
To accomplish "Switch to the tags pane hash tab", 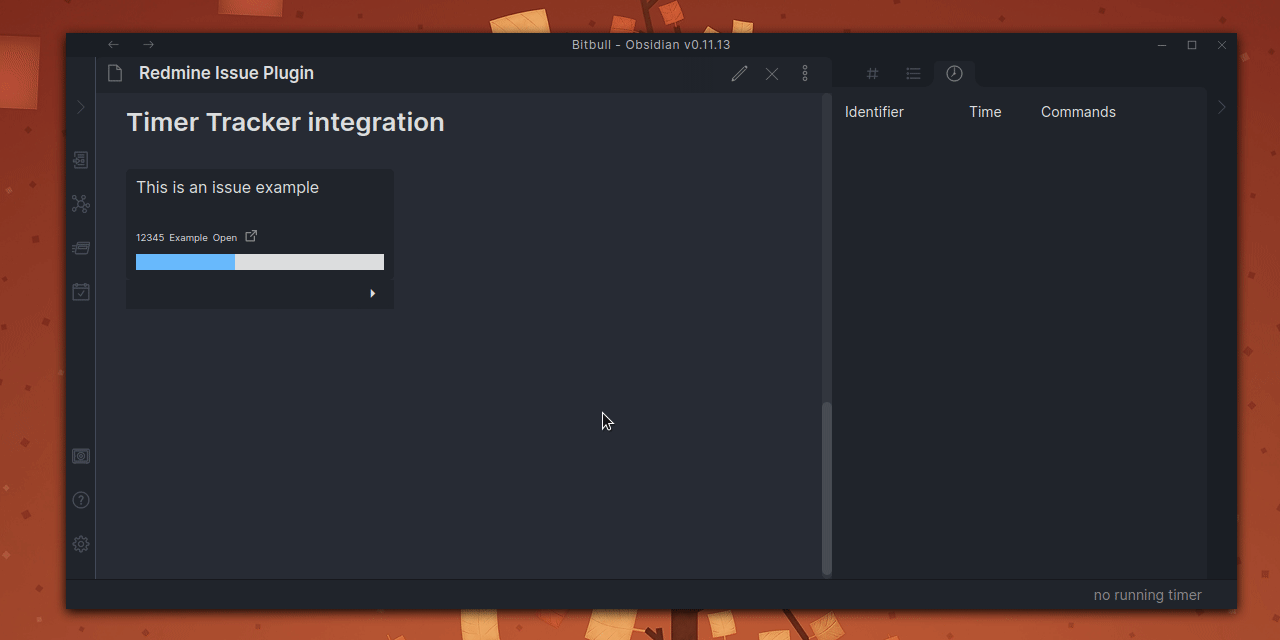I will click(872, 73).
